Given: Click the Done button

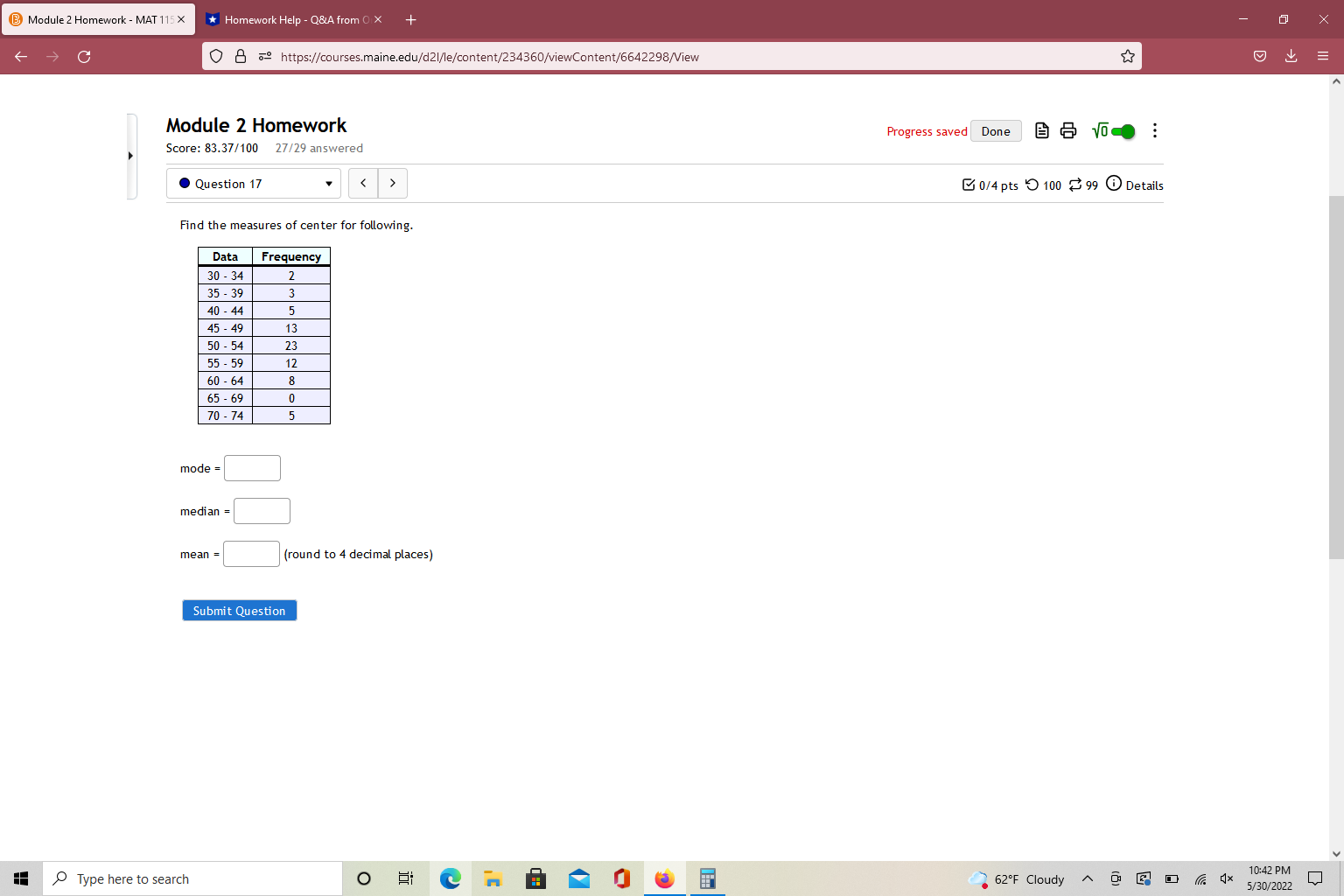Looking at the screenshot, I should 996,130.
